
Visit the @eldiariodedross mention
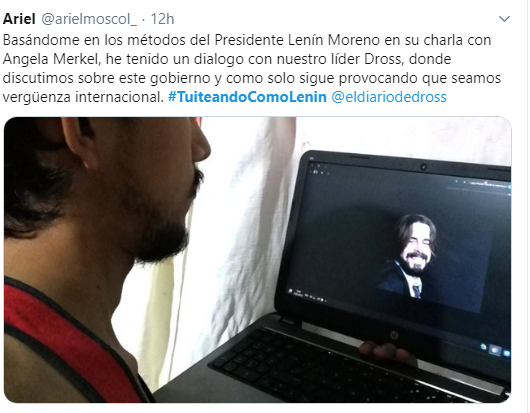tap(389, 97)
